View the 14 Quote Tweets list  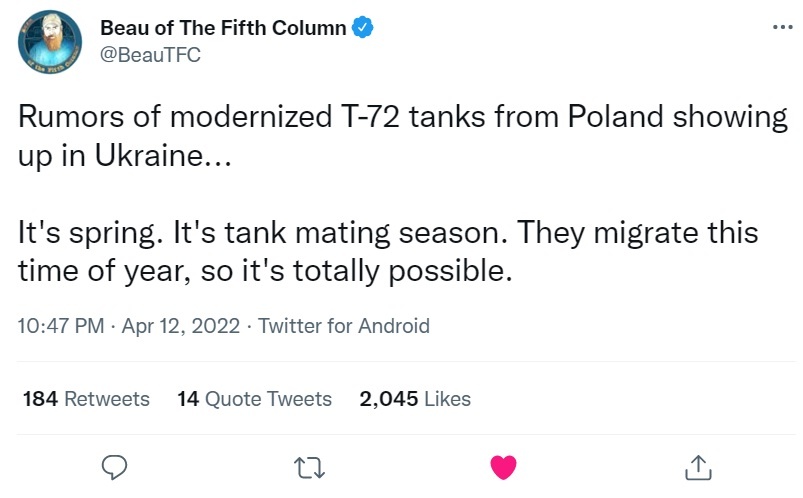point(255,399)
